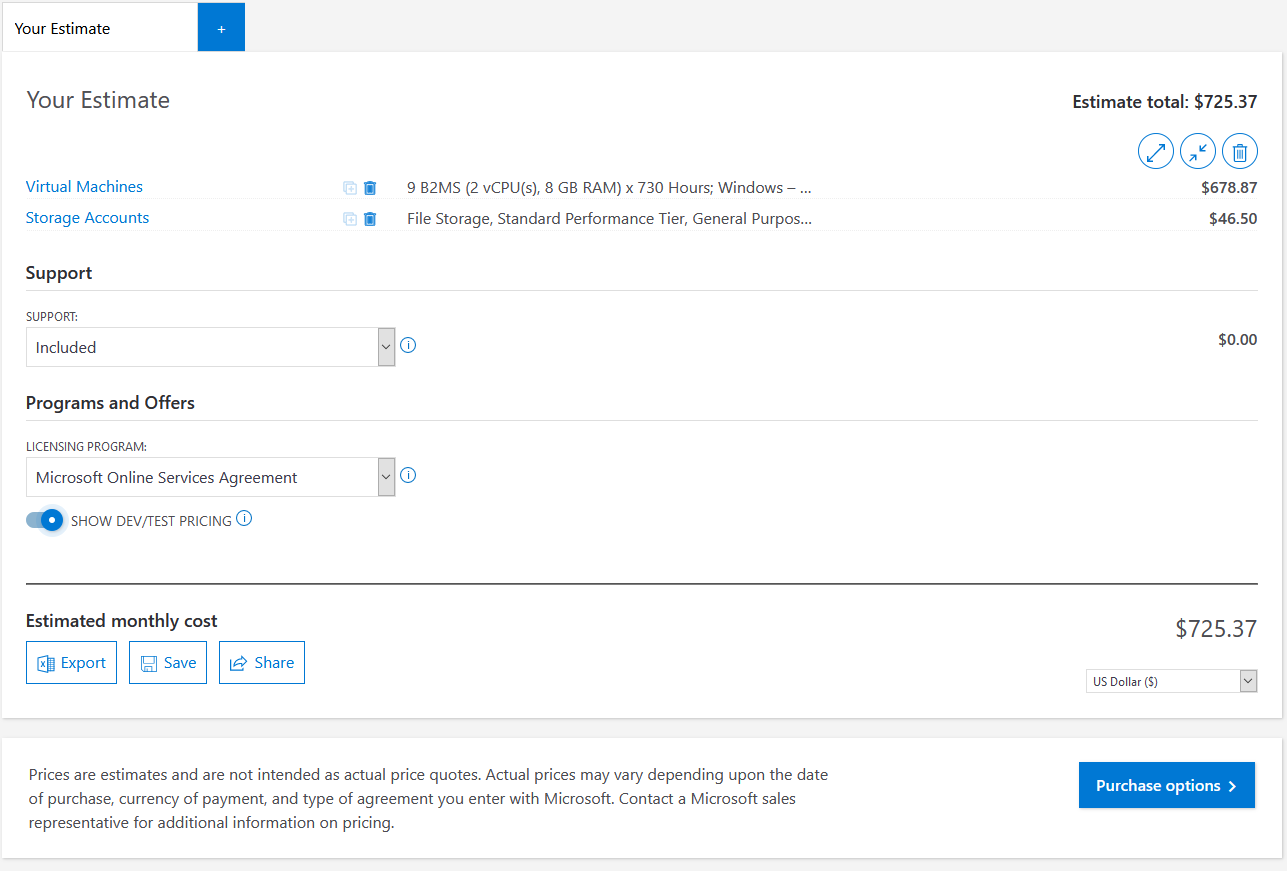The height and width of the screenshot is (871, 1287).
Task: Clone the Storage Accounts row
Action: click(x=350, y=219)
